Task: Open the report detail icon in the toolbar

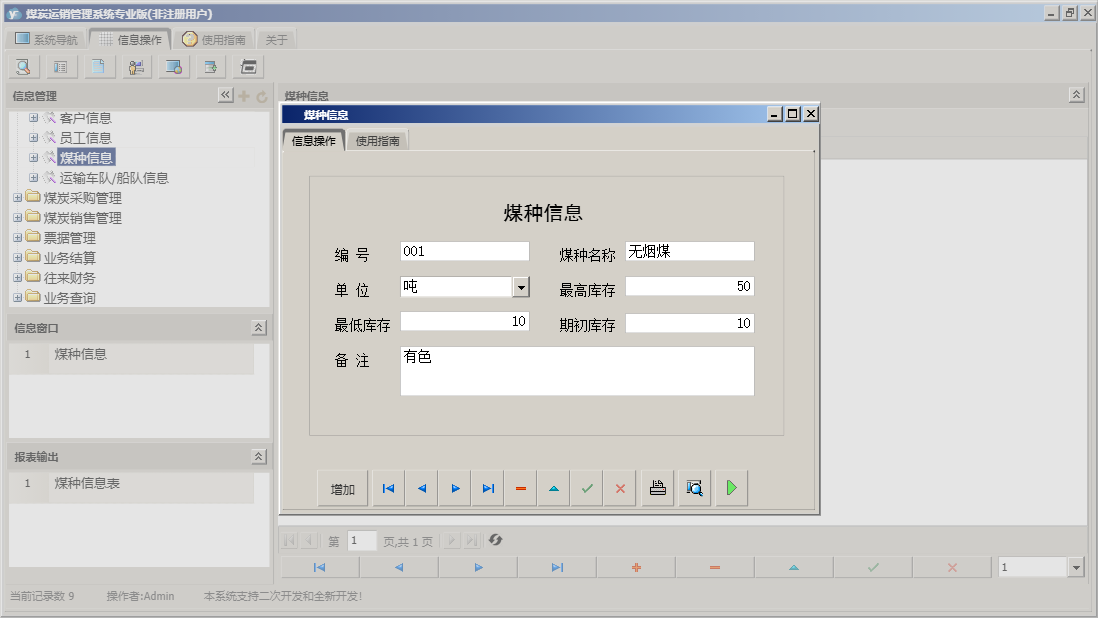Action: [60, 66]
